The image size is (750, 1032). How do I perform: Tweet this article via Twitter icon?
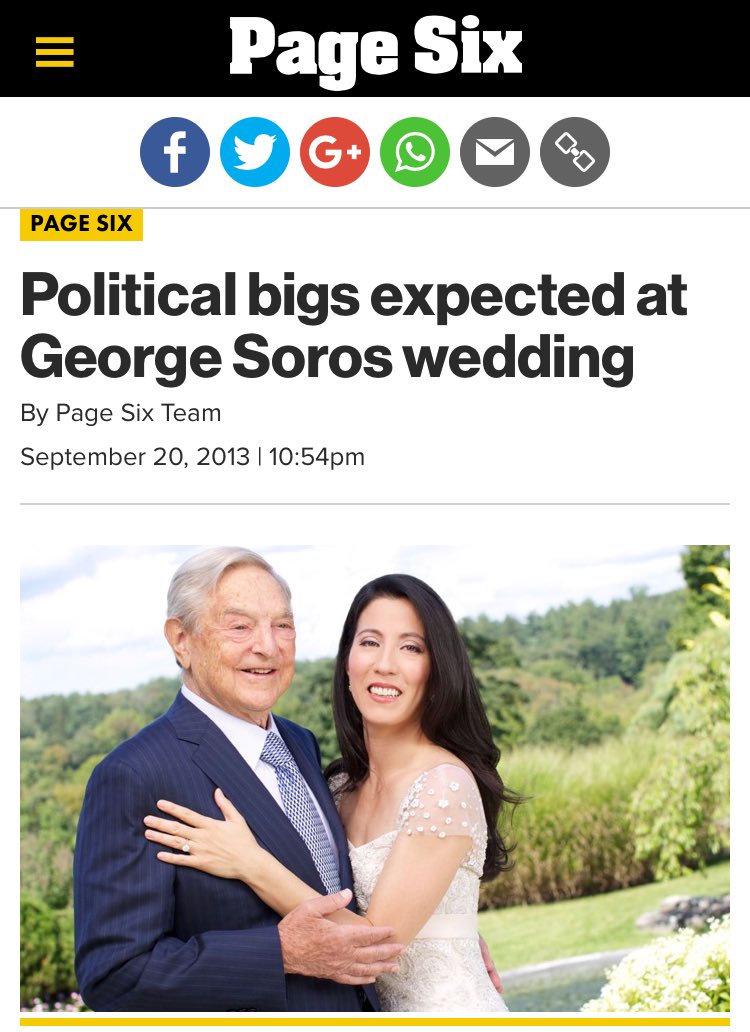255,152
